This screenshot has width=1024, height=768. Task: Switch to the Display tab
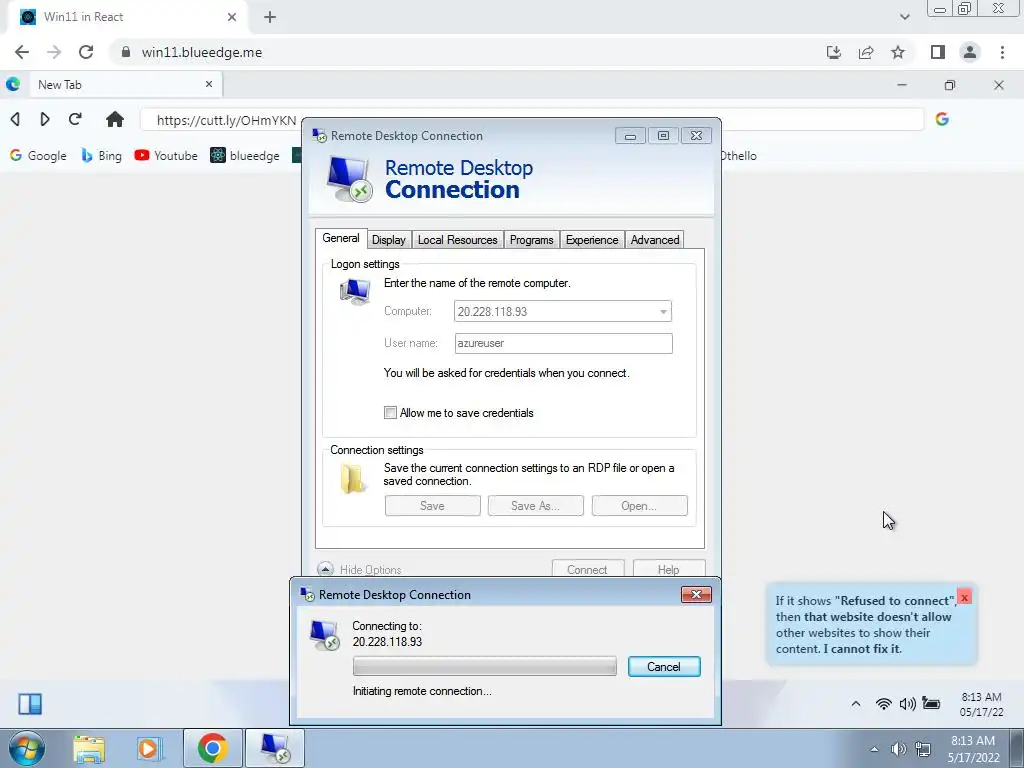tap(389, 240)
